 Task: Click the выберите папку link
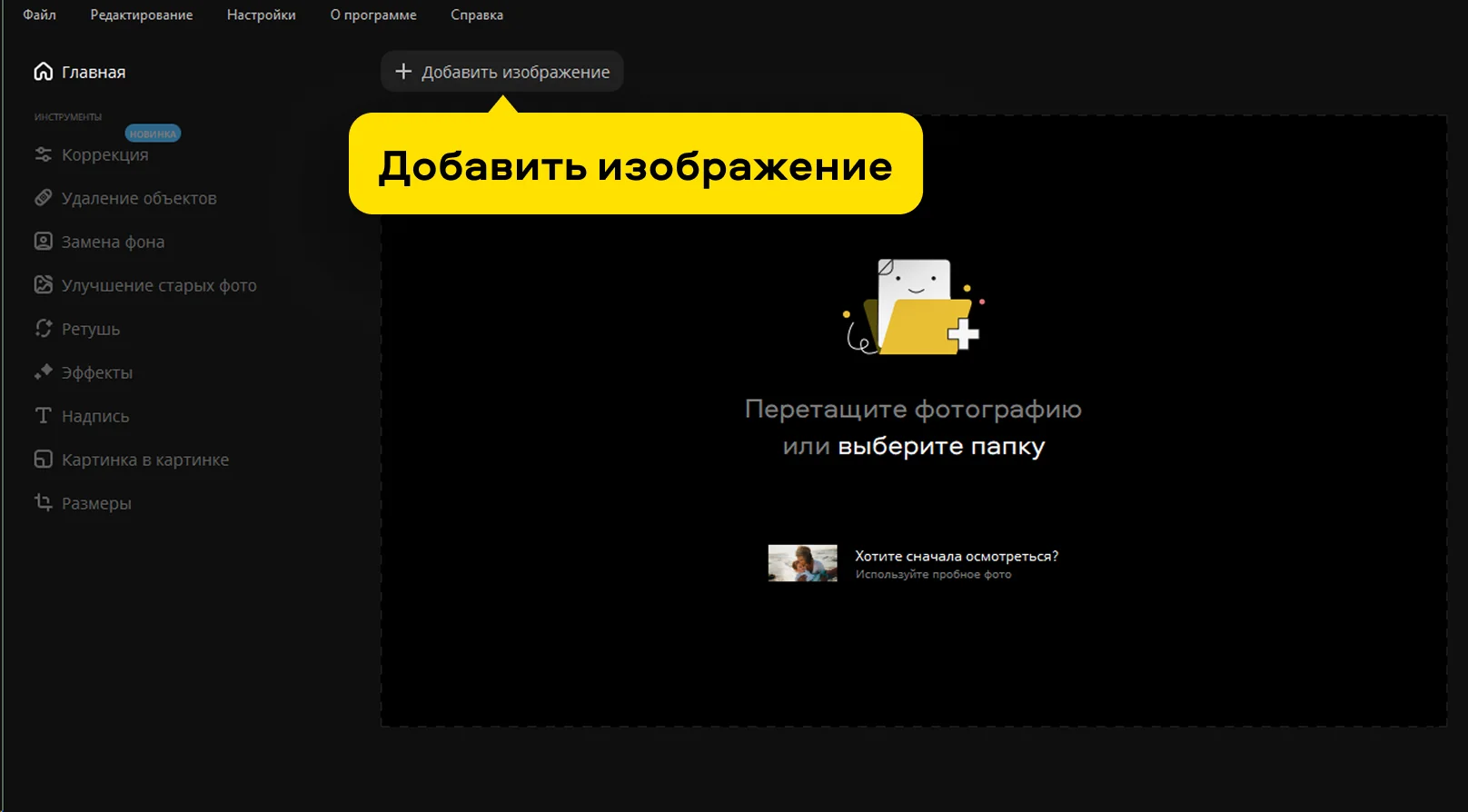(x=941, y=447)
